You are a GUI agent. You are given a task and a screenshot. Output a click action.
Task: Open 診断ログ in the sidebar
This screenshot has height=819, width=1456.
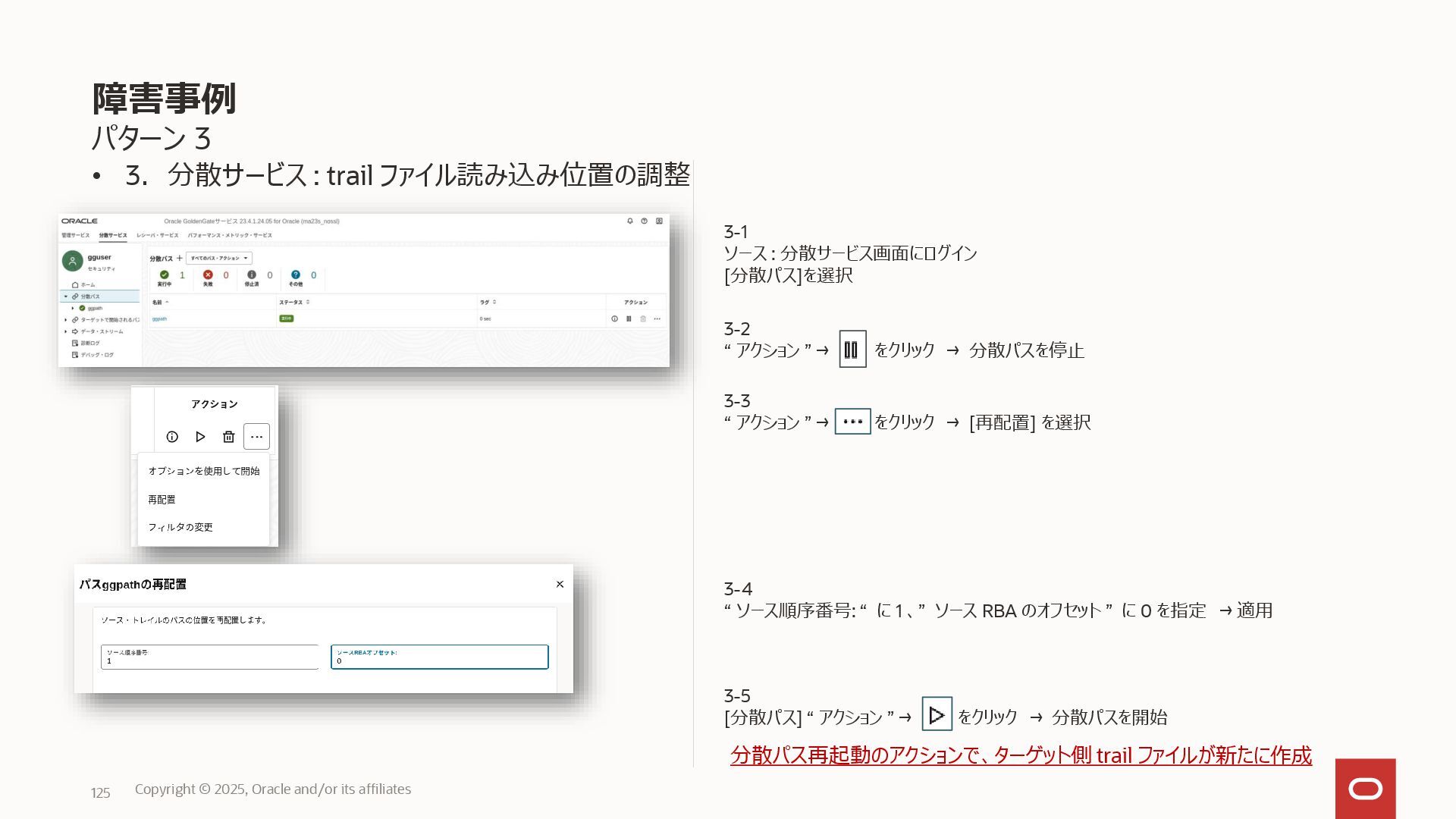tap(89, 343)
